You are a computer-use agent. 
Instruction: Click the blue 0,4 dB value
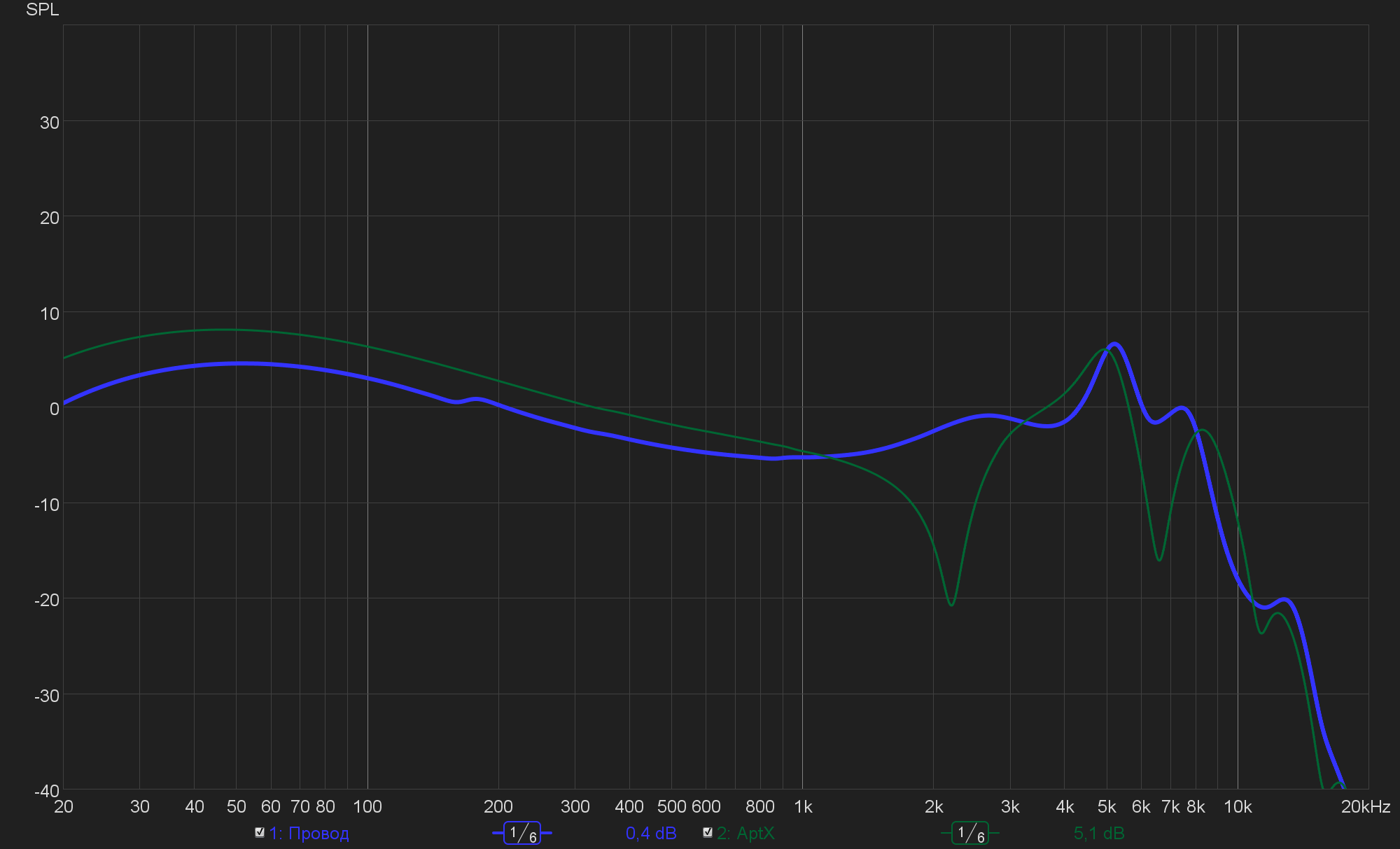[651, 834]
